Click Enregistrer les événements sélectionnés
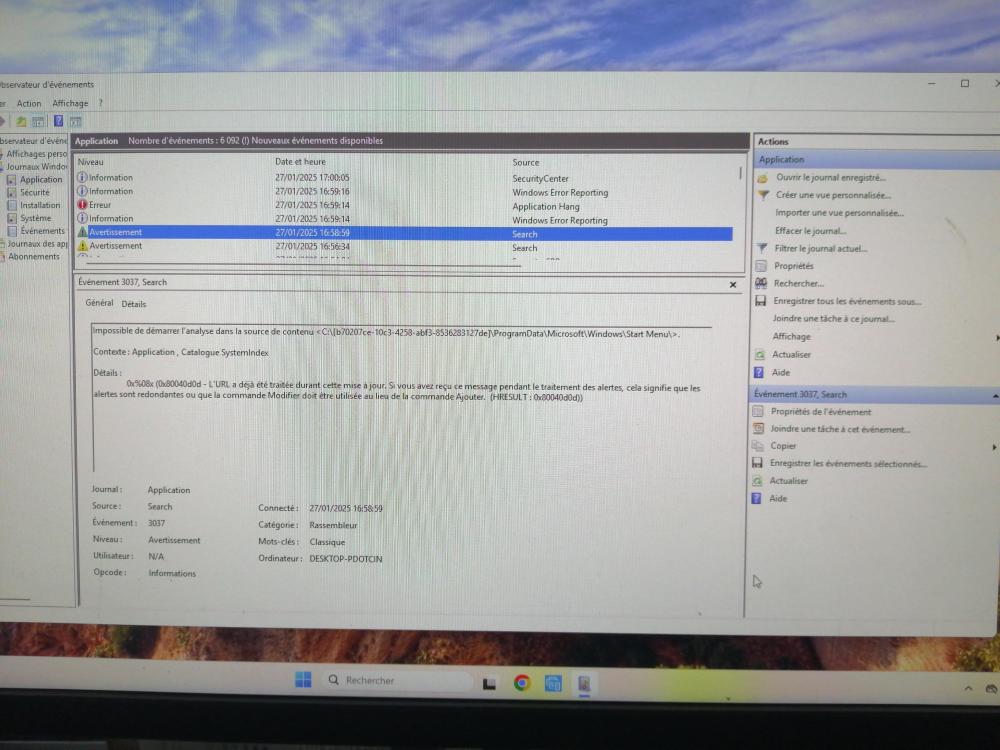Image resolution: width=1000 pixels, height=750 pixels. (848, 464)
